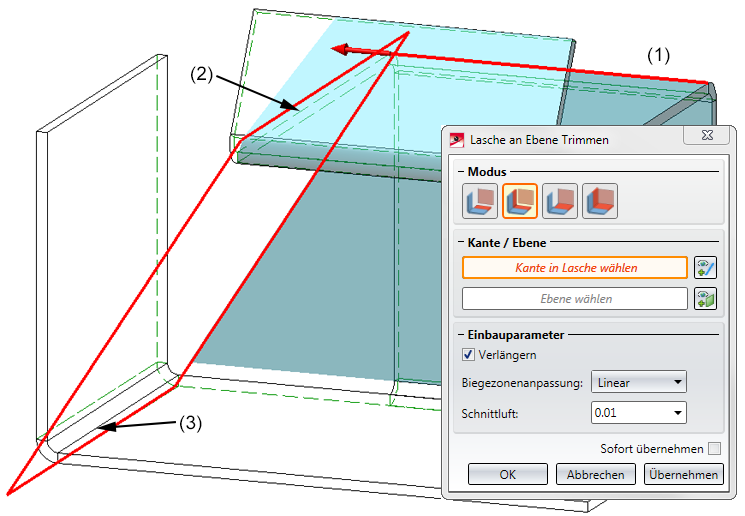Screen dimensions: 745x516
Task: Close the Lasche an Ebene Trimmen dialog
Action: 707,135
